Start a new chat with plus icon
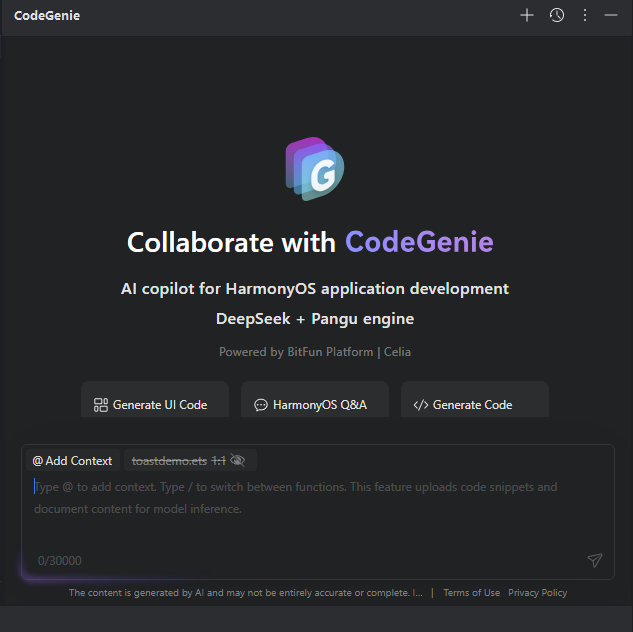The height and width of the screenshot is (632, 633). [527, 15]
